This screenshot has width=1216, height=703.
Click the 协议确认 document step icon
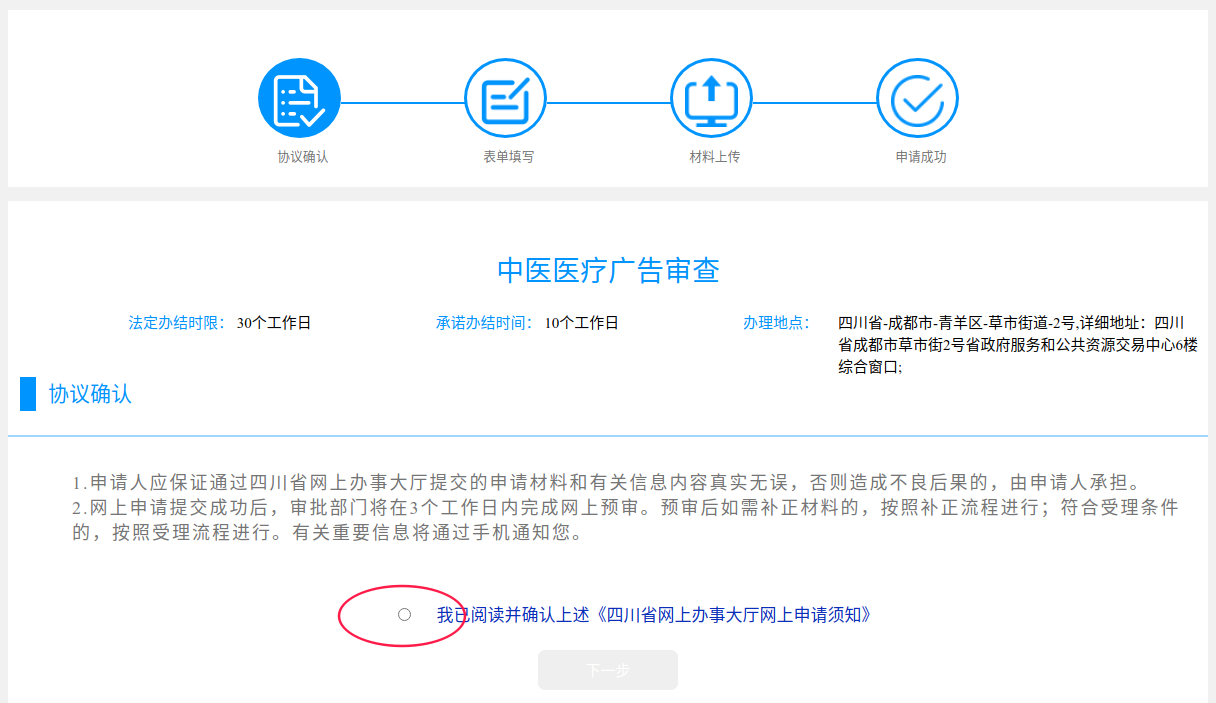point(299,98)
